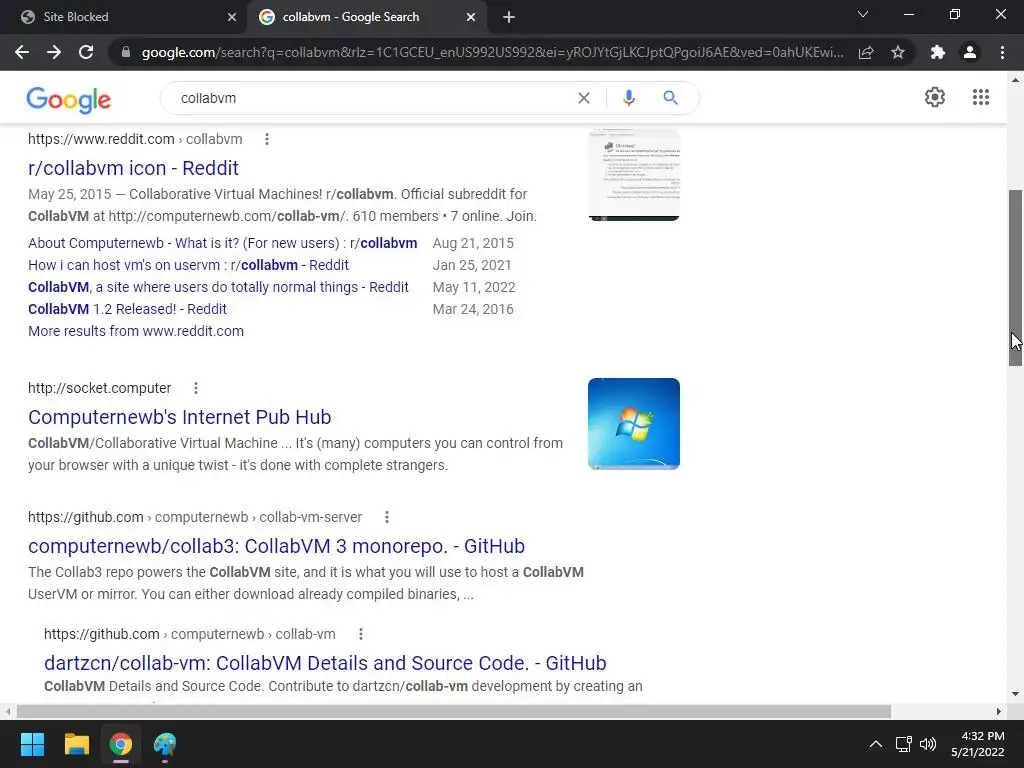Go to Google home via logo

click(x=69, y=100)
